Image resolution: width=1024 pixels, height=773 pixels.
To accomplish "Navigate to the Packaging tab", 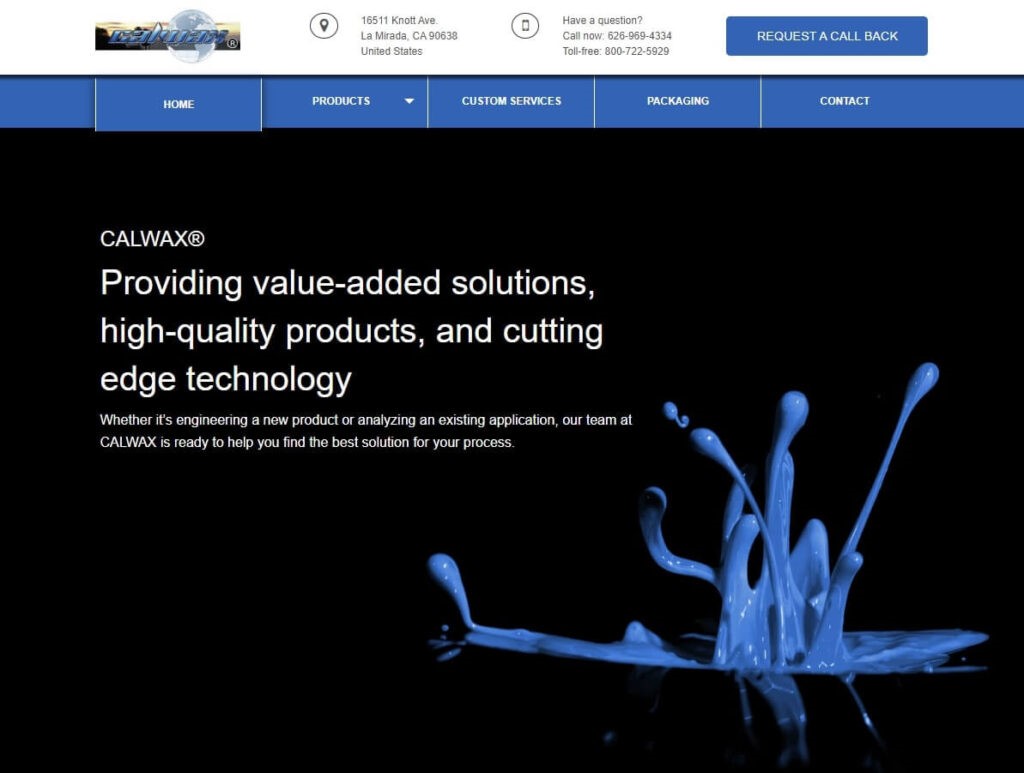I will [x=677, y=101].
